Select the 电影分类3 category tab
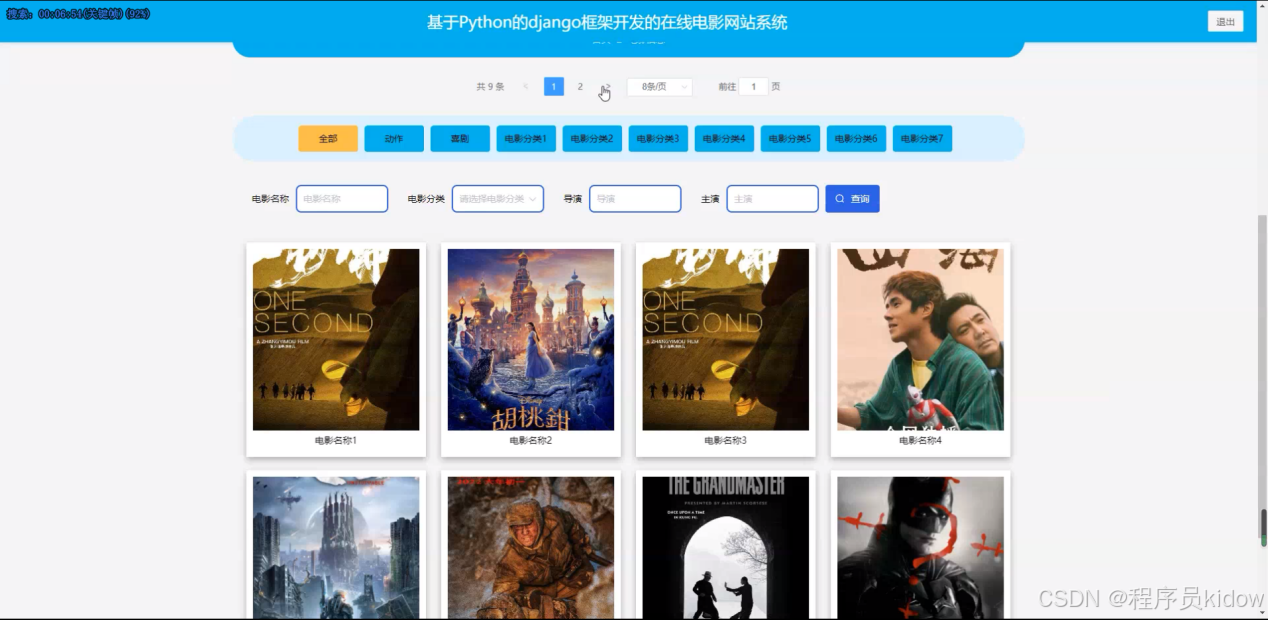The width and height of the screenshot is (1268, 620). [x=658, y=139]
